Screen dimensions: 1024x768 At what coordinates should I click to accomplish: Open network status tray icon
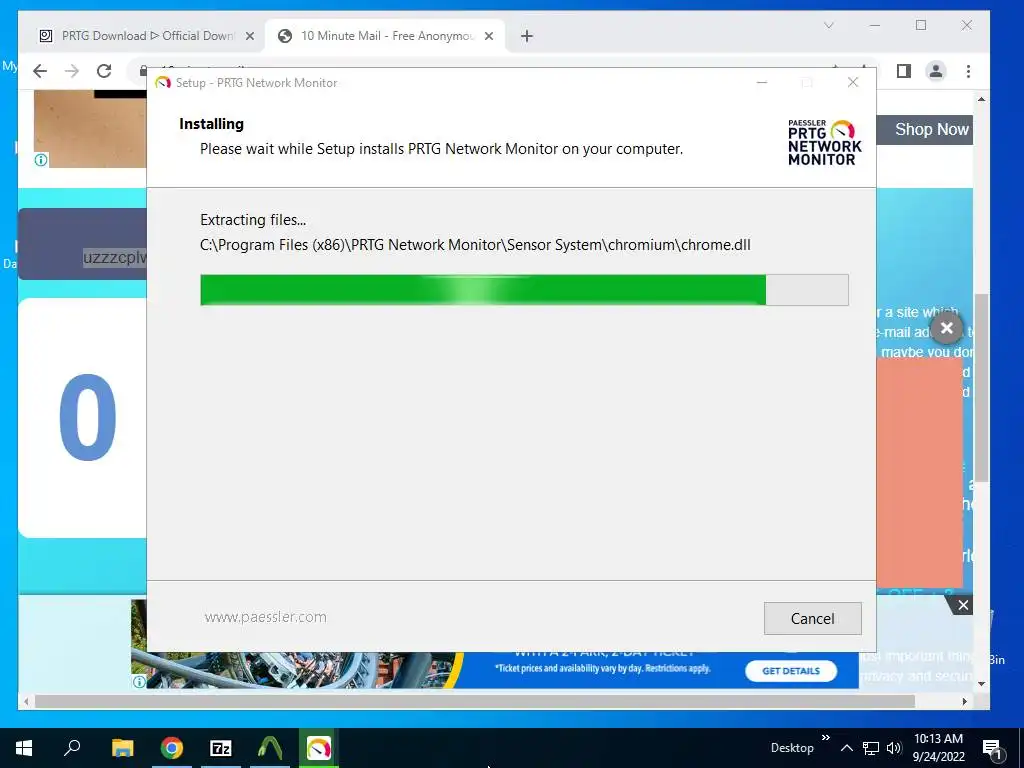[x=871, y=748]
